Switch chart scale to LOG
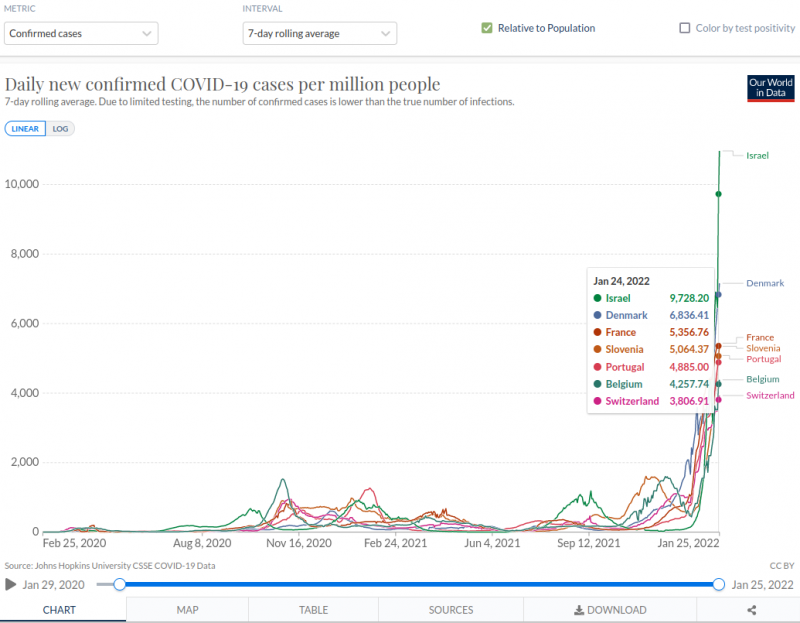Viewport: 800px width, 623px height. pyautogui.click(x=60, y=129)
